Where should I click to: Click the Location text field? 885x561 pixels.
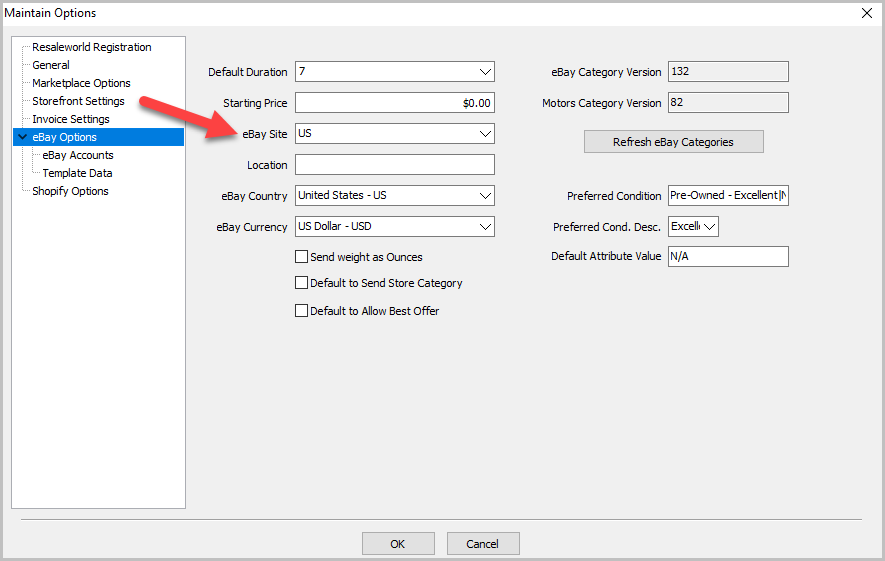[395, 165]
